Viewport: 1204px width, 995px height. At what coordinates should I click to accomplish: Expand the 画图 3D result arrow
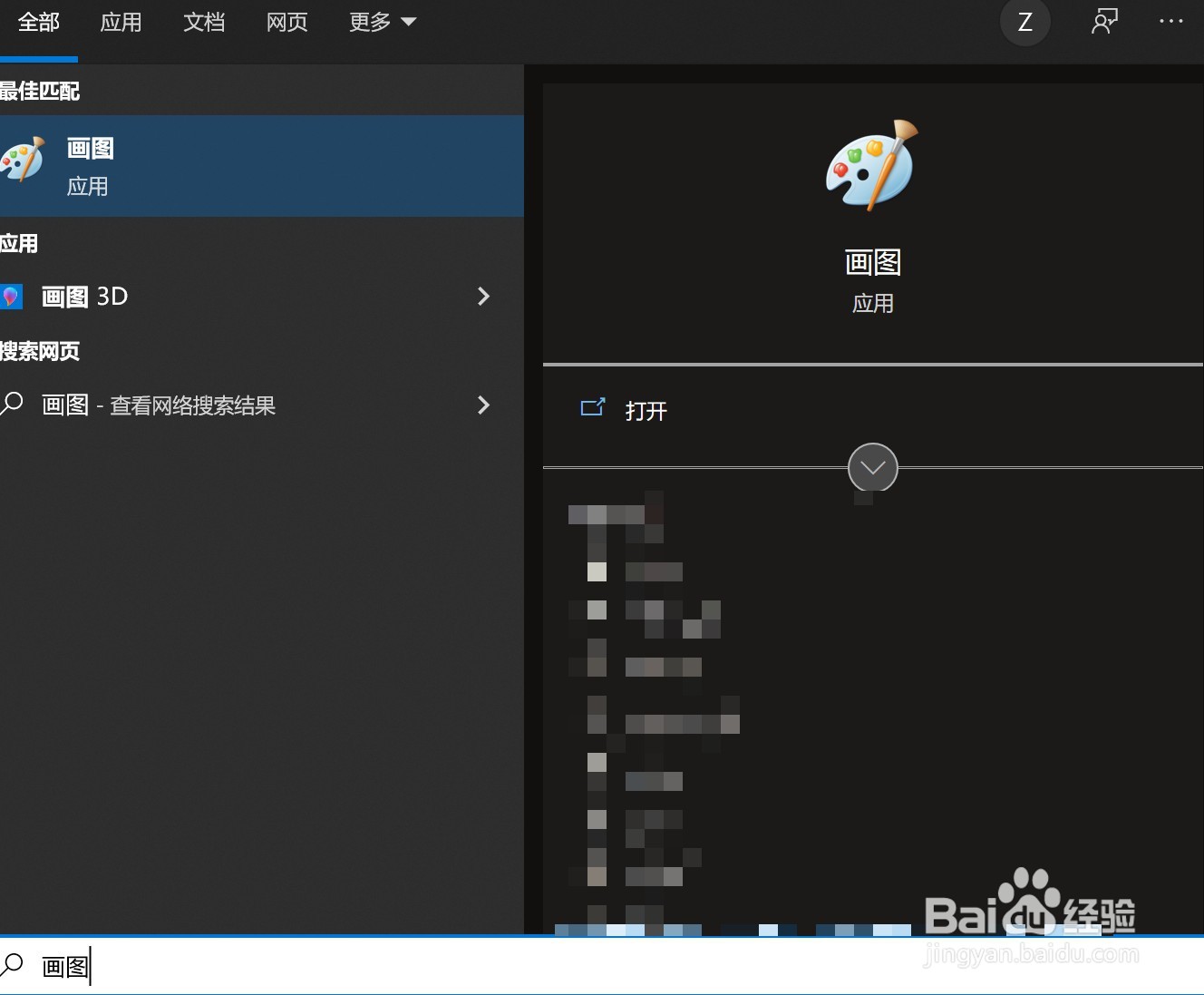pos(483,296)
